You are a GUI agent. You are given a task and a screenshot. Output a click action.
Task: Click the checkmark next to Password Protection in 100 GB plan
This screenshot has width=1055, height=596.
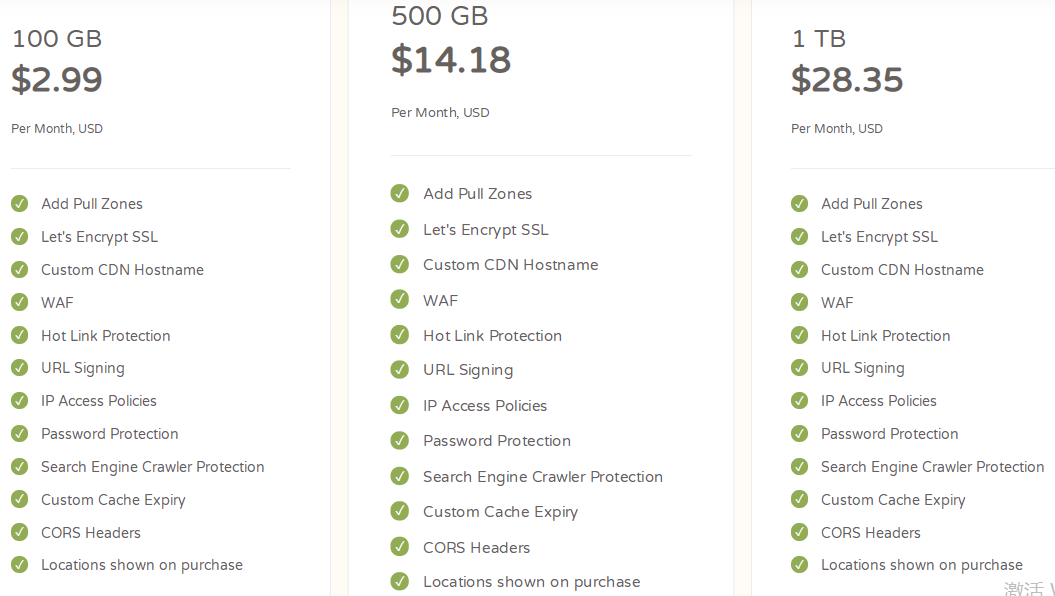pyautogui.click(x=19, y=433)
